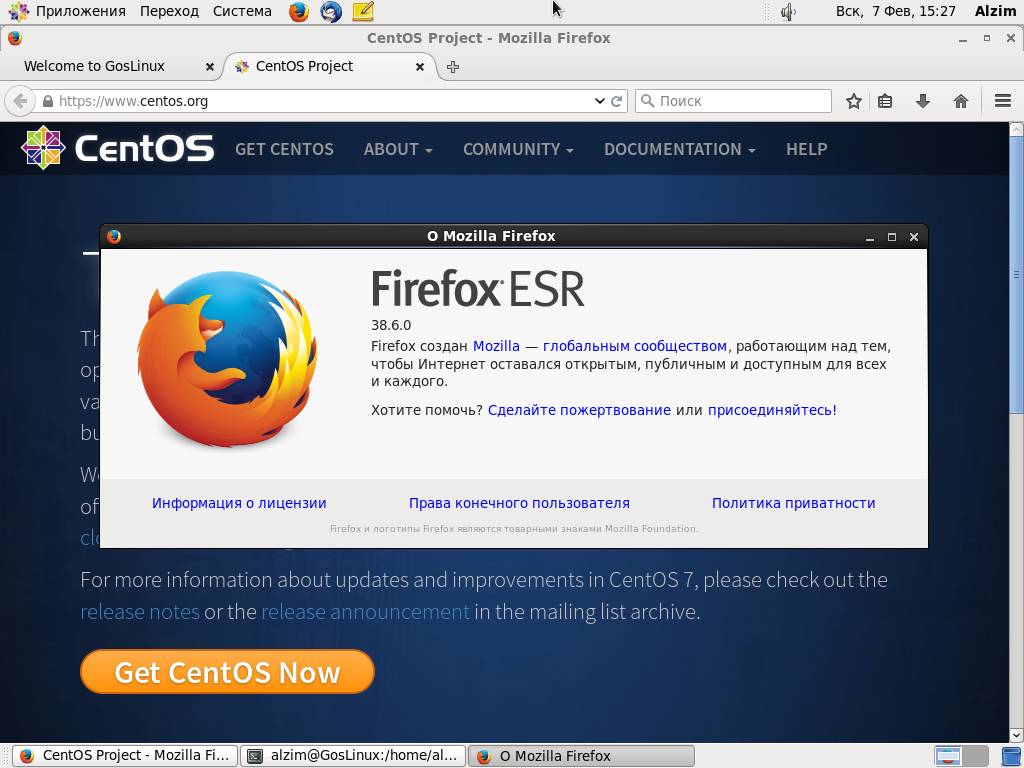This screenshot has width=1024, height=768.
Task: Maximize the О Mozilla Firefox dialog
Action: (x=892, y=237)
